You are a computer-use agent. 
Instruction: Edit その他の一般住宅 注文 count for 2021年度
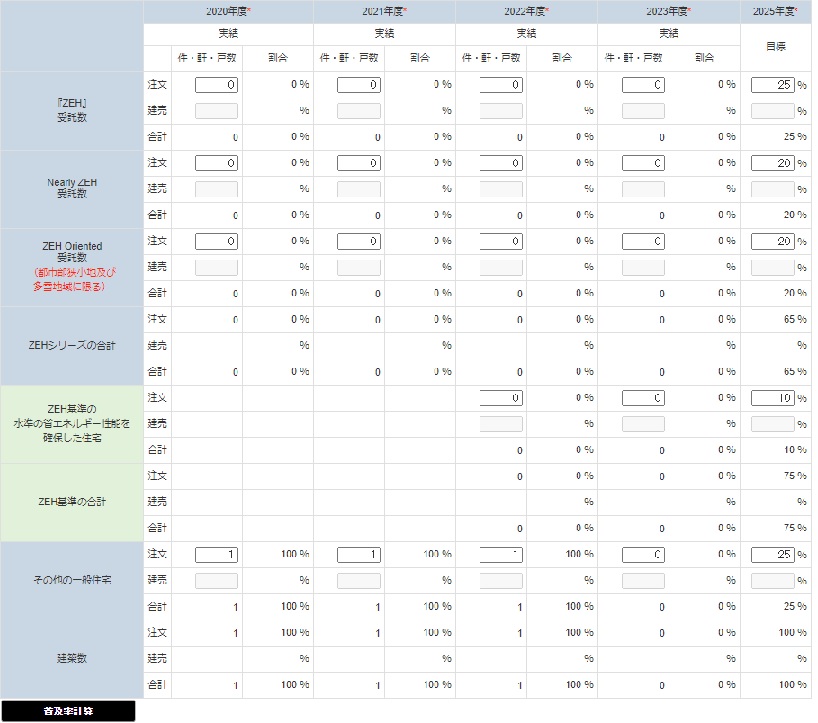coord(359,555)
